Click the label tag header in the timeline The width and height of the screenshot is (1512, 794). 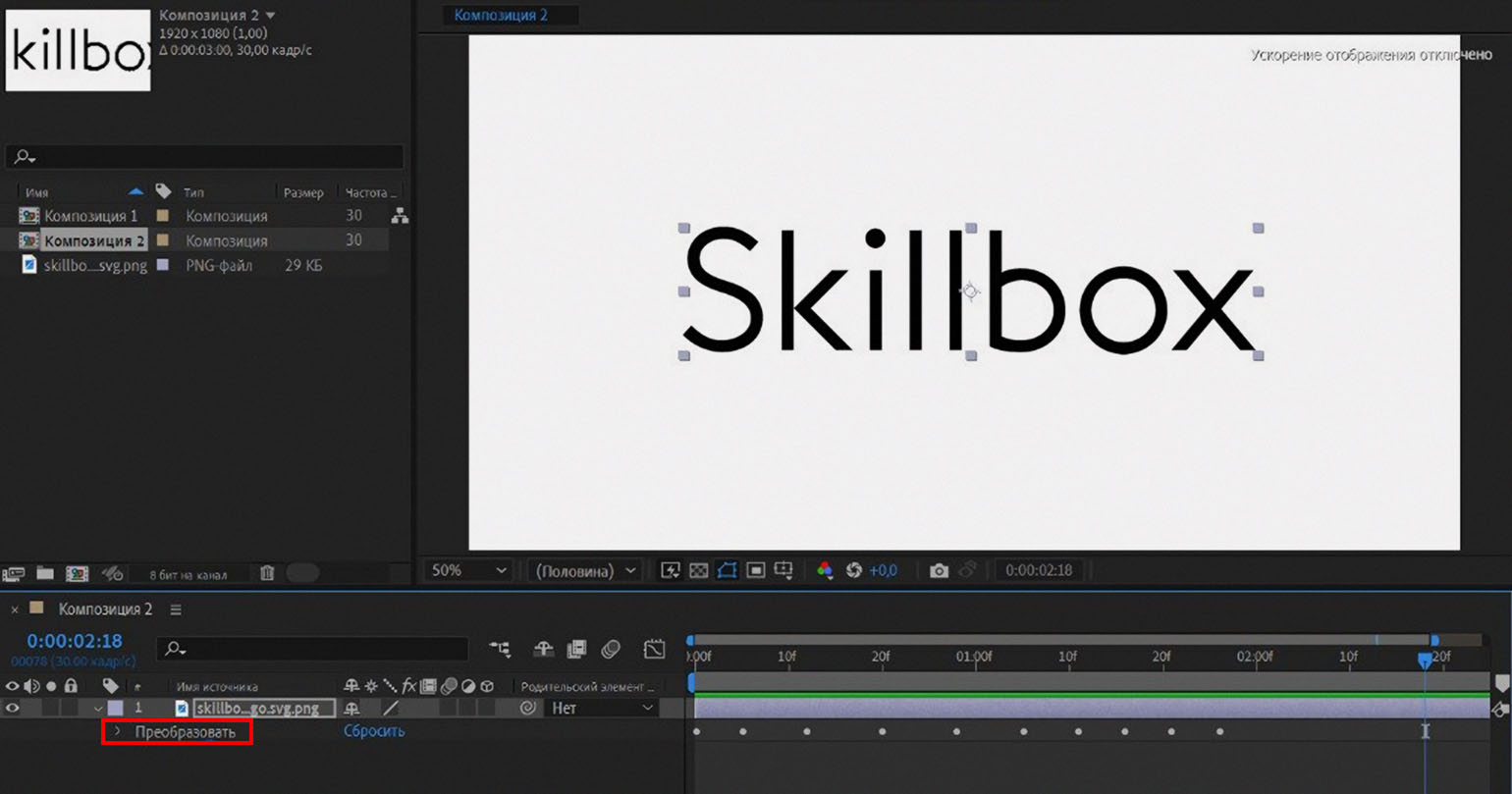(111, 686)
